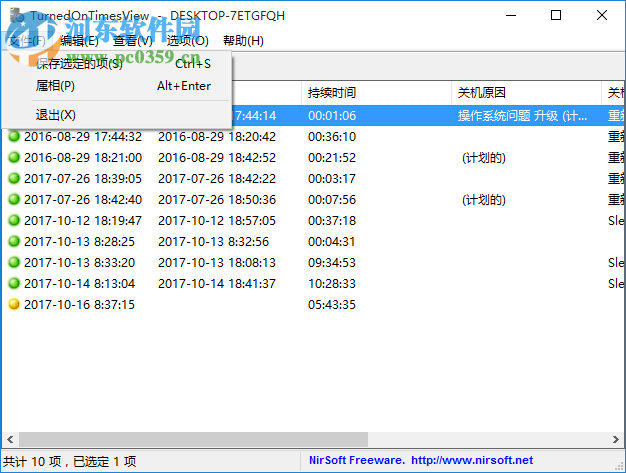Screen dimensions: 626x473
Task: Select startup time 2017-10-13 8:33:20
Action: coord(79,263)
